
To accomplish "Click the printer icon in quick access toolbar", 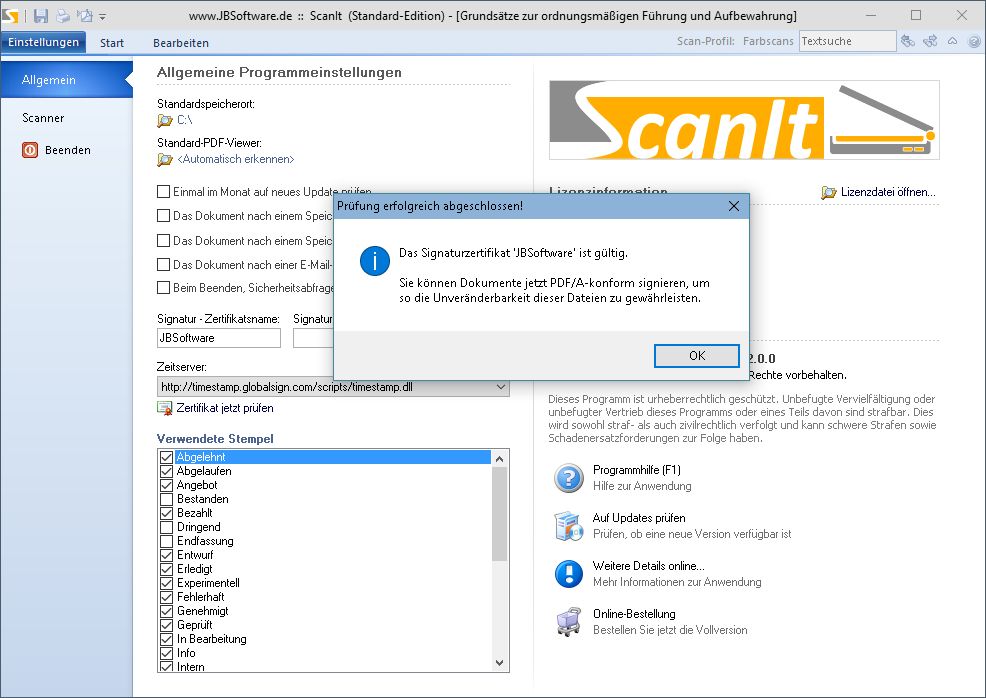I will (63, 16).
